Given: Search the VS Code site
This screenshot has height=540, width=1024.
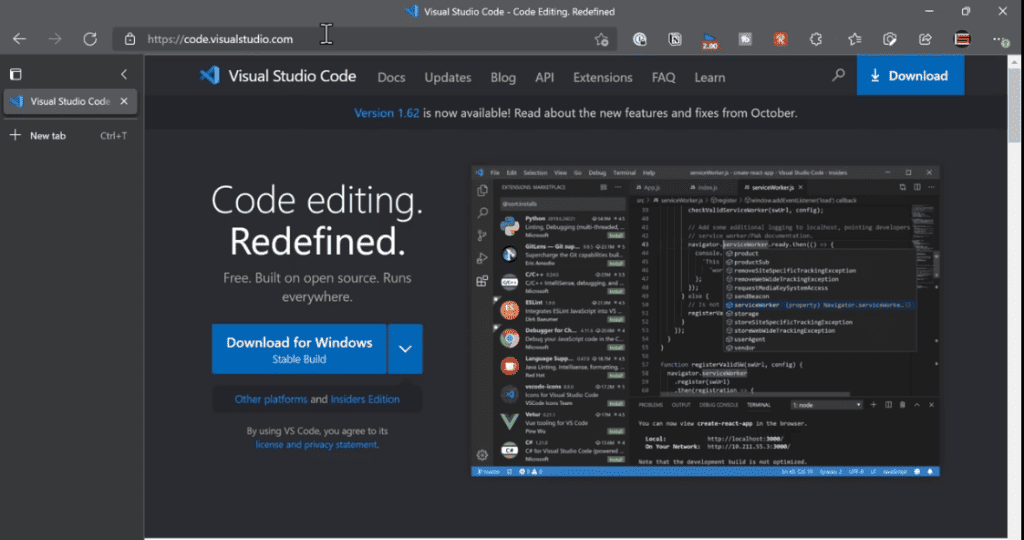Looking at the screenshot, I should pos(838,76).
